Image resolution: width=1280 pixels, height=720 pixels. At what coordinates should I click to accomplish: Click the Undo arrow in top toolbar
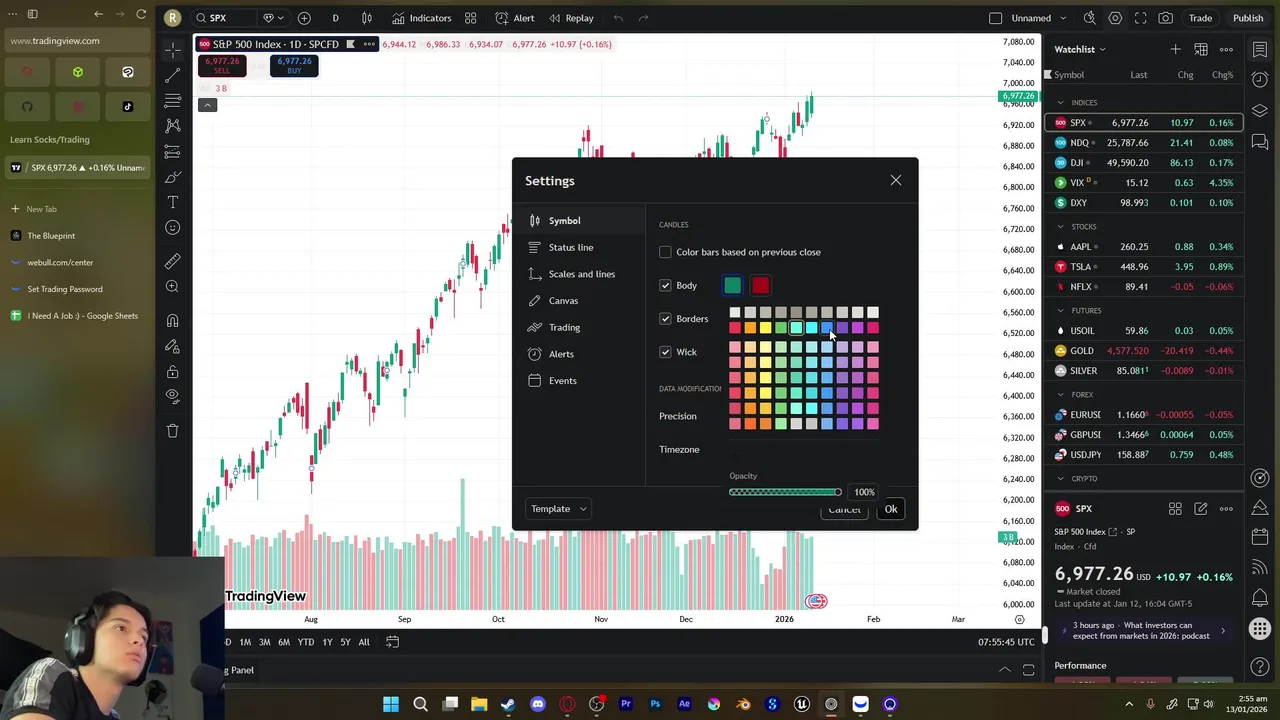pyautogui.click(x=618, y=18)
